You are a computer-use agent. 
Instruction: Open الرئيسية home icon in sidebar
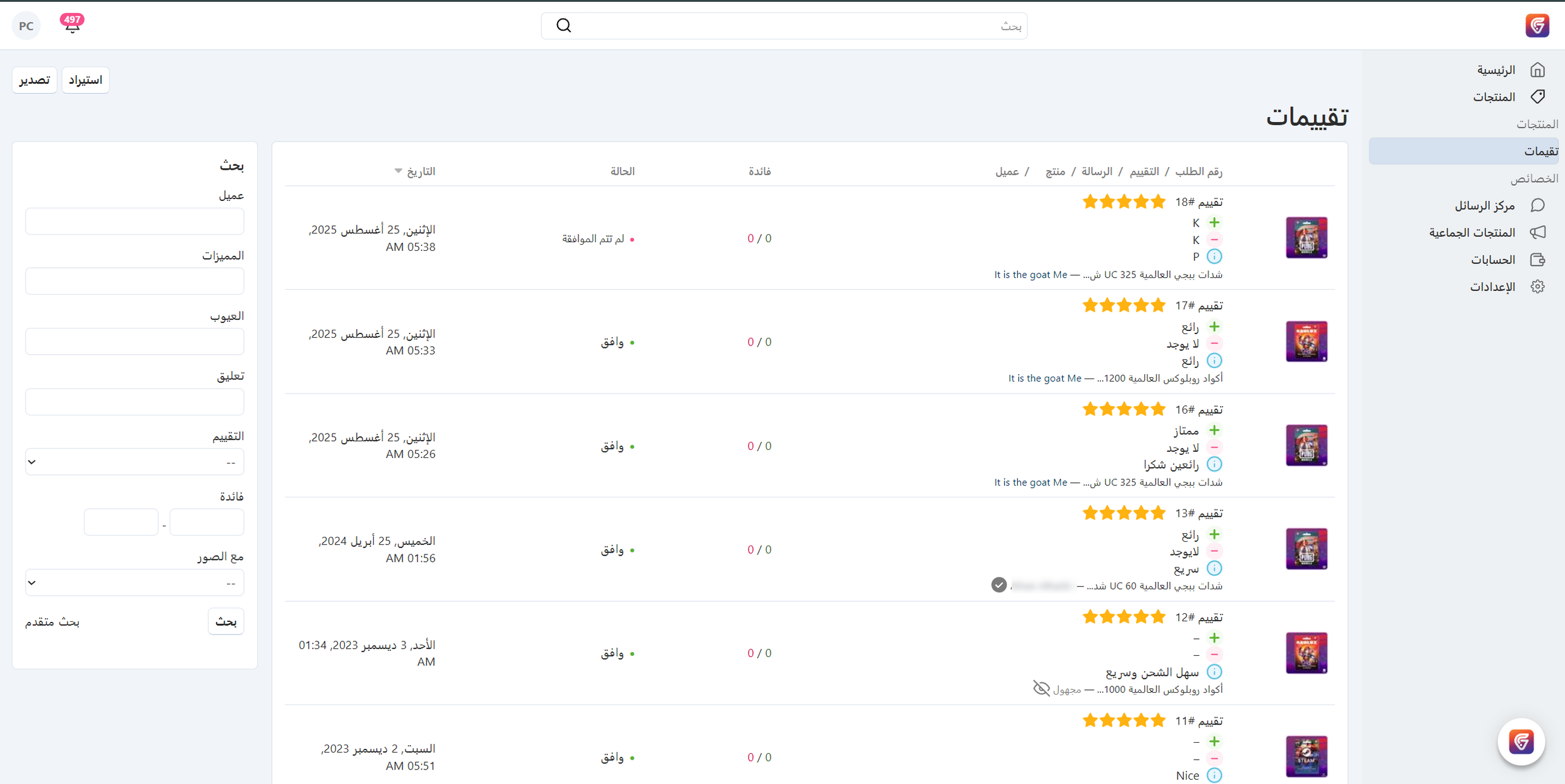pos(1537,69)
